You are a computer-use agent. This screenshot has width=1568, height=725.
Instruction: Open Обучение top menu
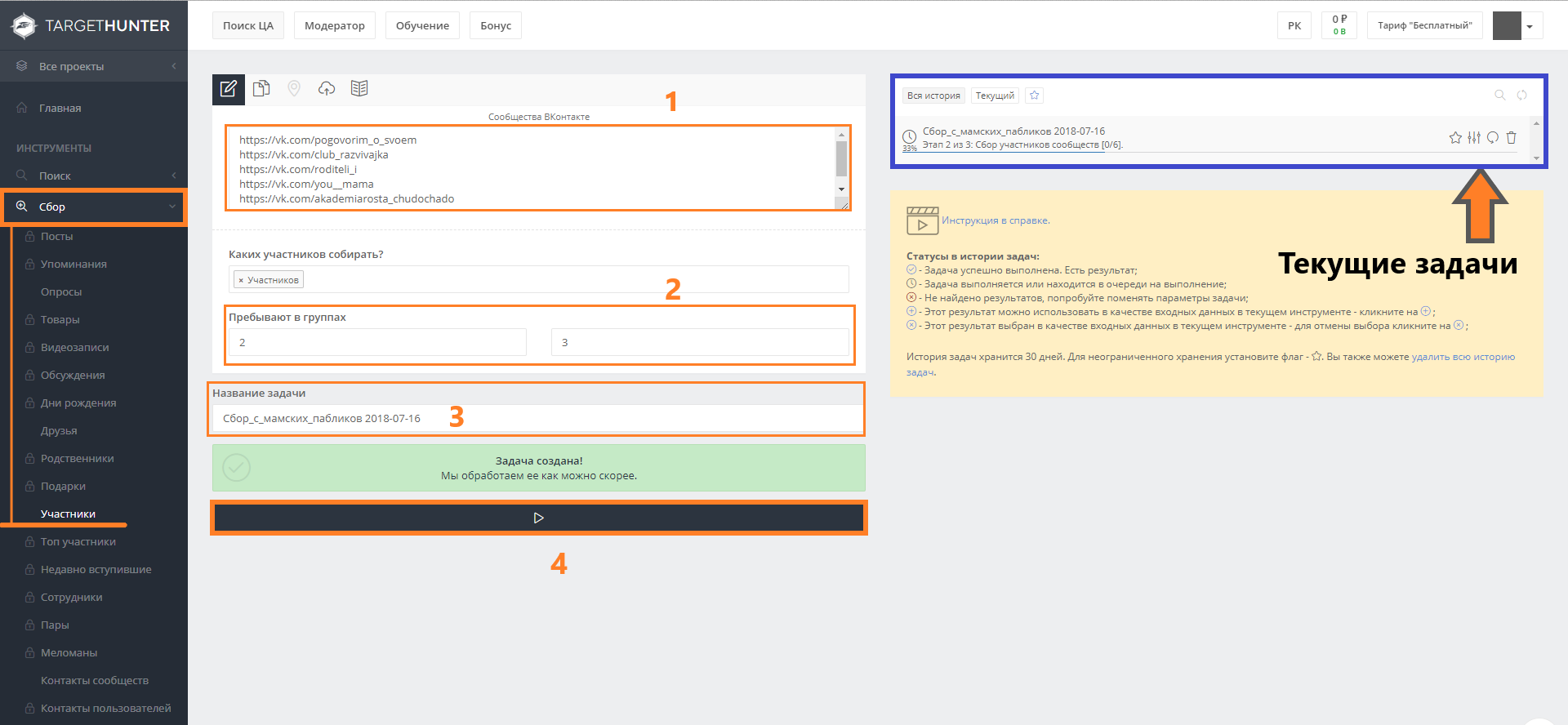coord(422,25)
